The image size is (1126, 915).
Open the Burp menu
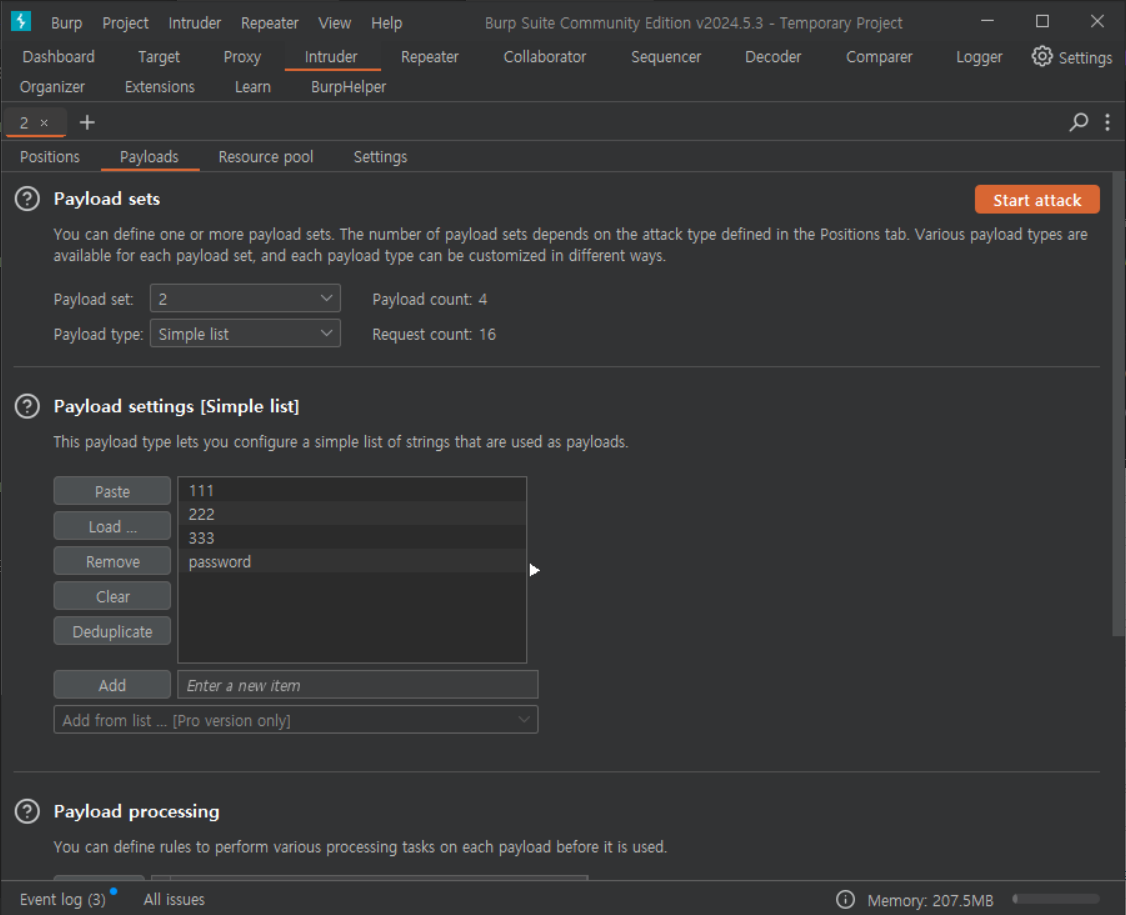pos(66,23)
